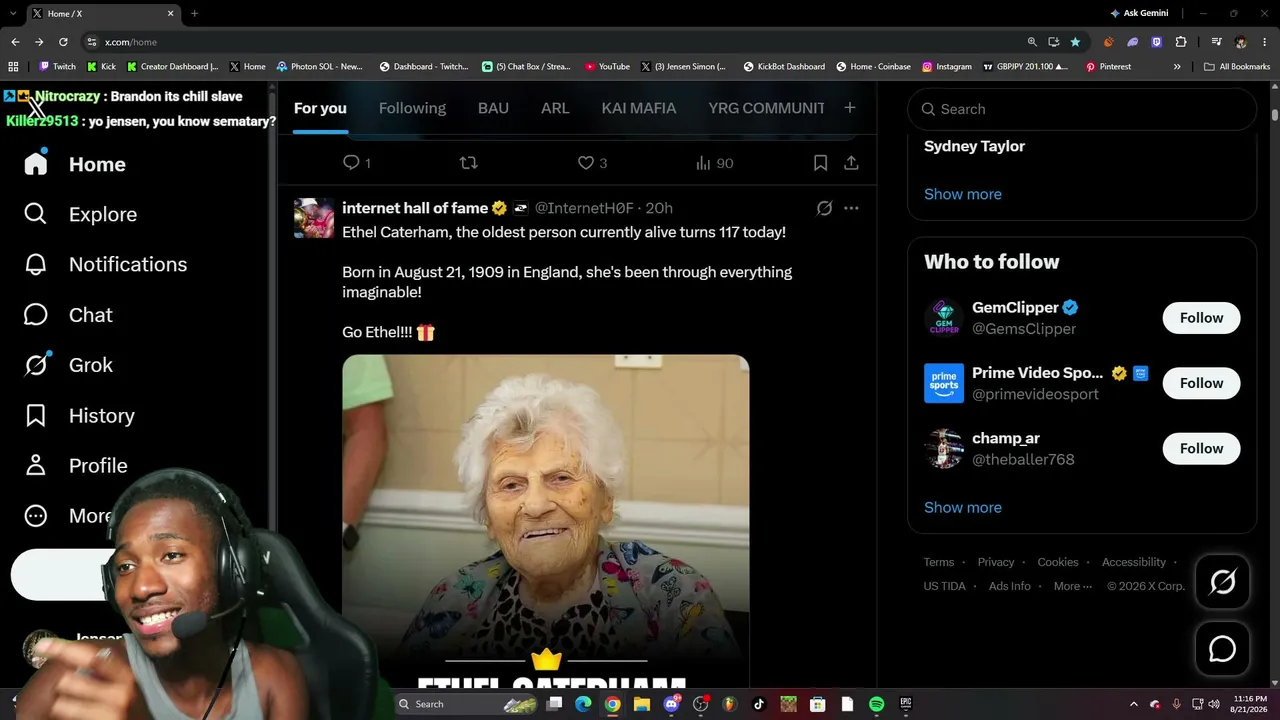View analytics showing 90 views

(x=714, y=163)
